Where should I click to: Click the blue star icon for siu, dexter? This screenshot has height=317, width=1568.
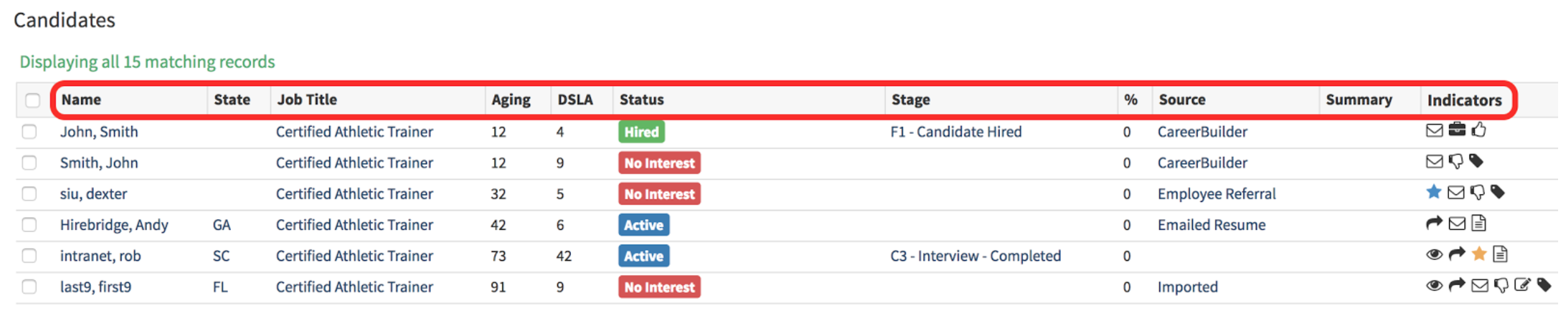click(1433, 192)
